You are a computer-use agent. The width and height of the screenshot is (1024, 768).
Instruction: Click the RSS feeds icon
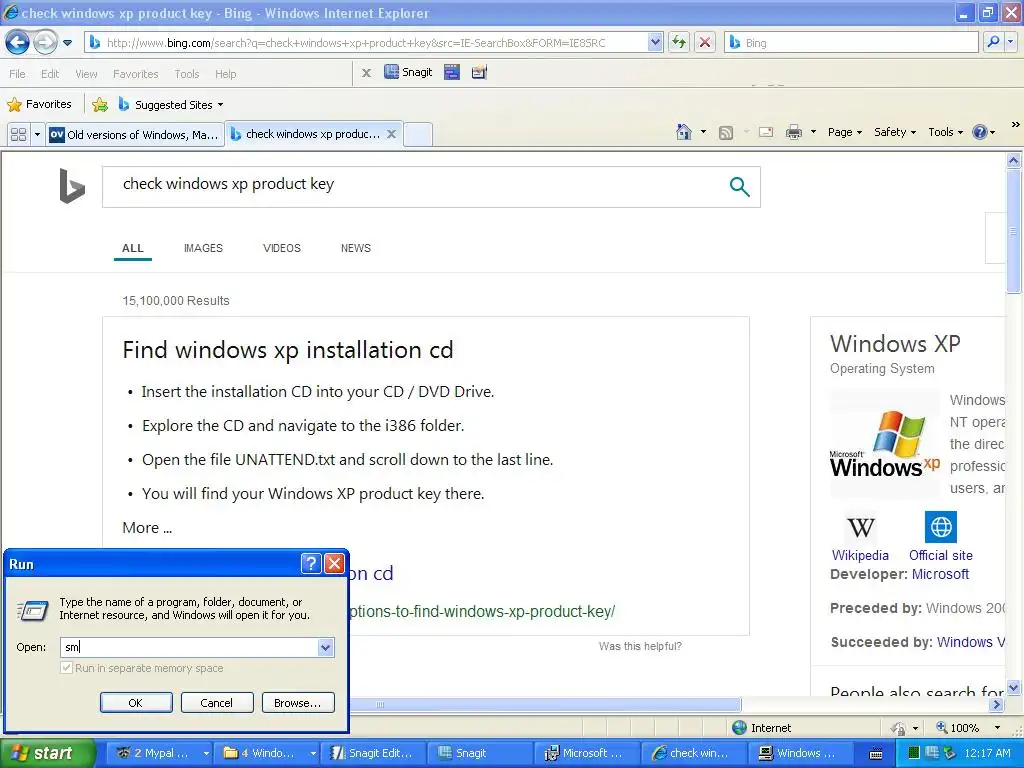pos(726,133)
